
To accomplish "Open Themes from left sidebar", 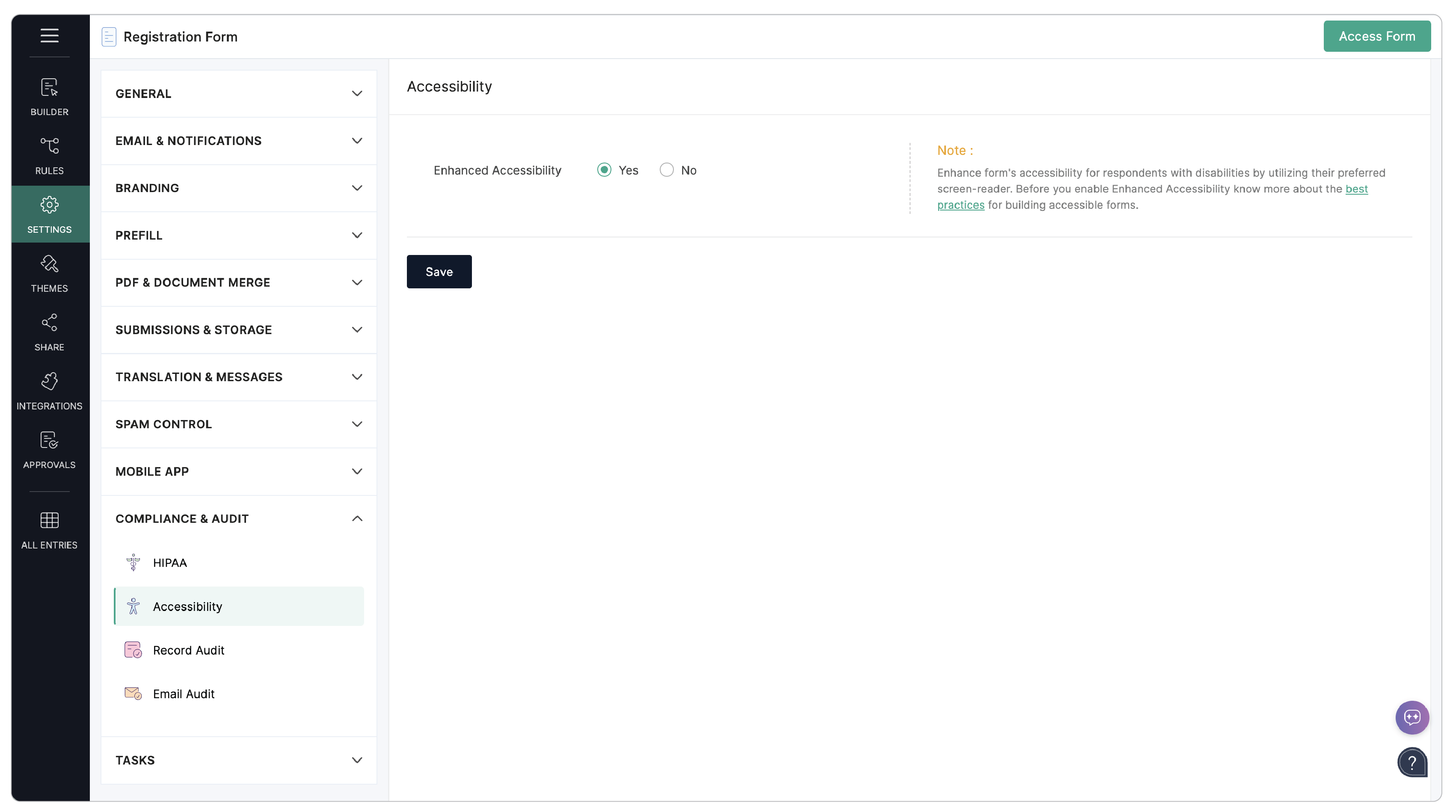I will click(49, 273).
